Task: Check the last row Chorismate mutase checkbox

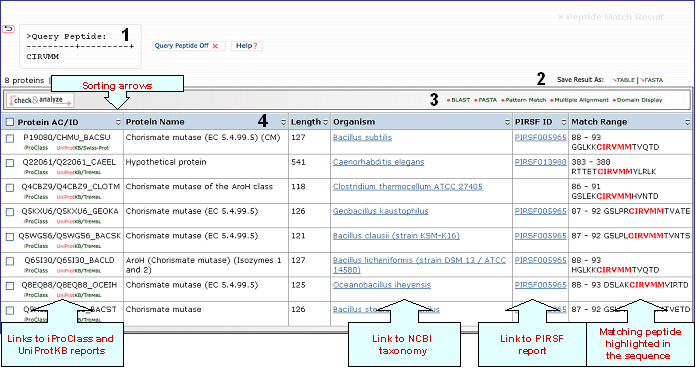Action: [x=10, y=311]
